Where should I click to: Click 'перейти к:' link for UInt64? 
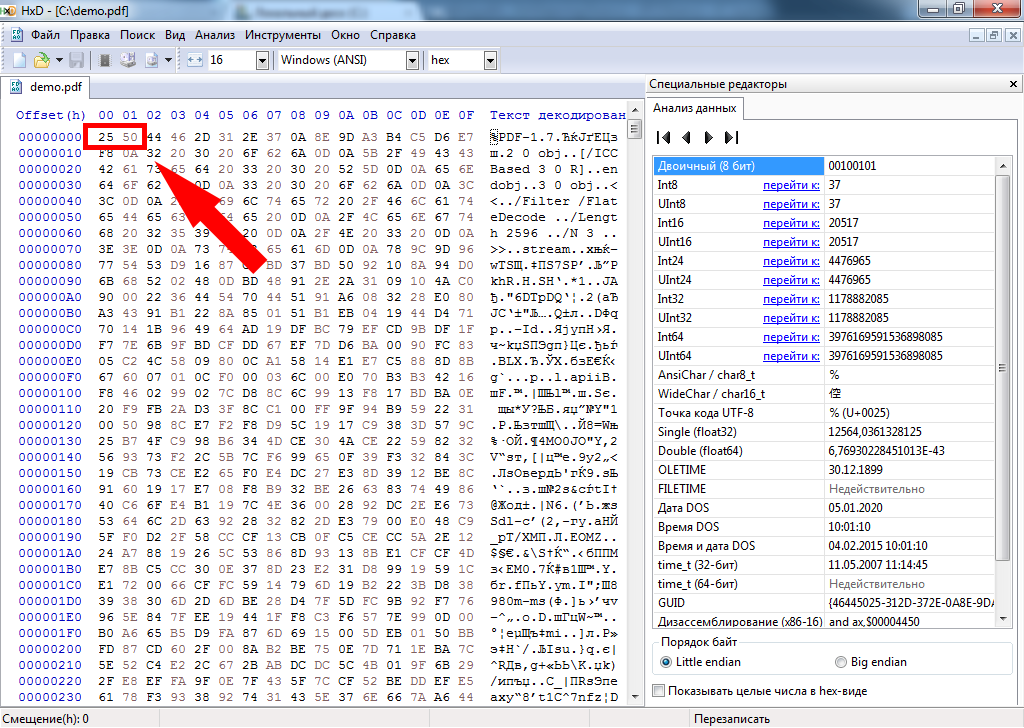pos(791,355)
